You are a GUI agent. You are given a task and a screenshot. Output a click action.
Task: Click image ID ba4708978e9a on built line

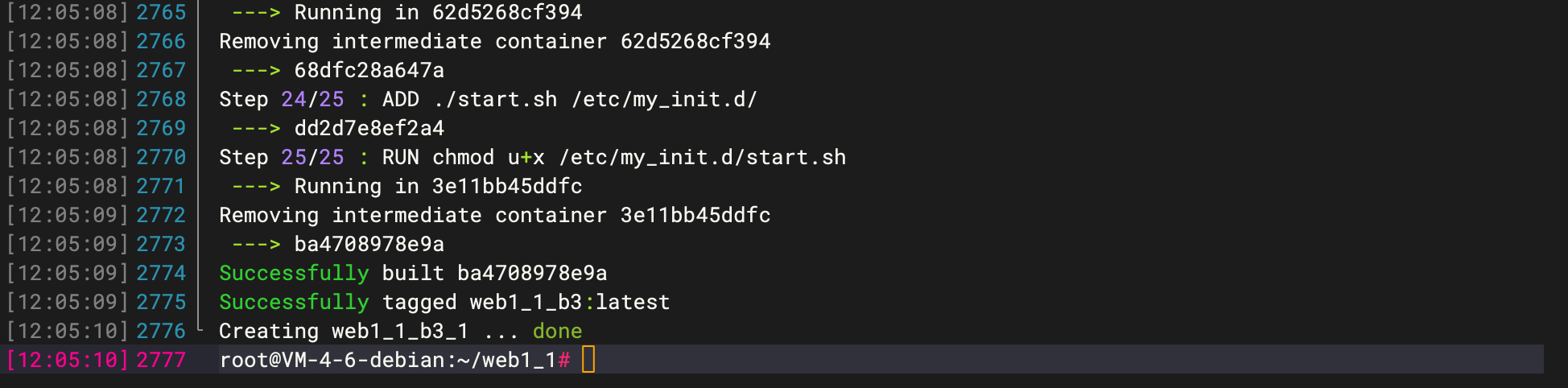pos(532,273)
